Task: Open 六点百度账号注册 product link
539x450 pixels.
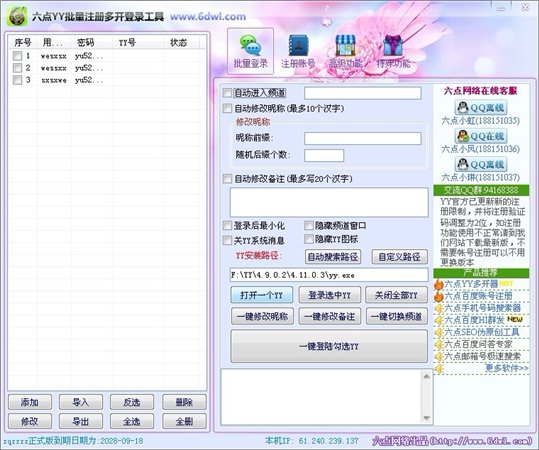Action: click(x=478, y=296)
